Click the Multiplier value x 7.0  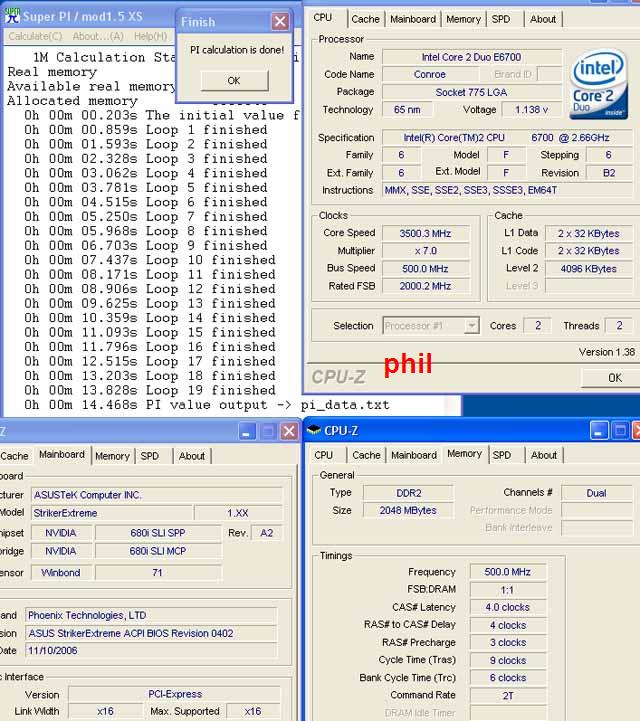pos(425,251)
